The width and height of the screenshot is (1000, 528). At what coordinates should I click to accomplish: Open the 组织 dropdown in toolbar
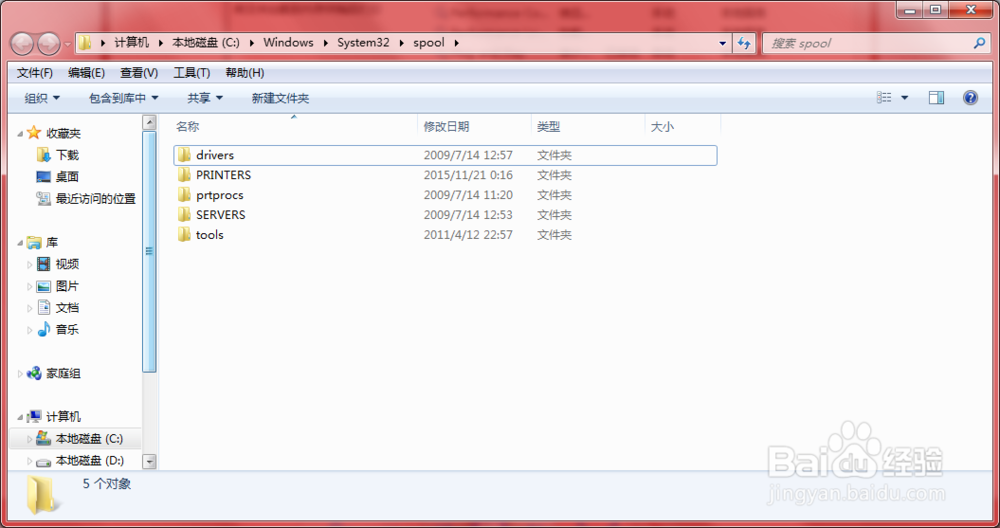coord(42,98)
